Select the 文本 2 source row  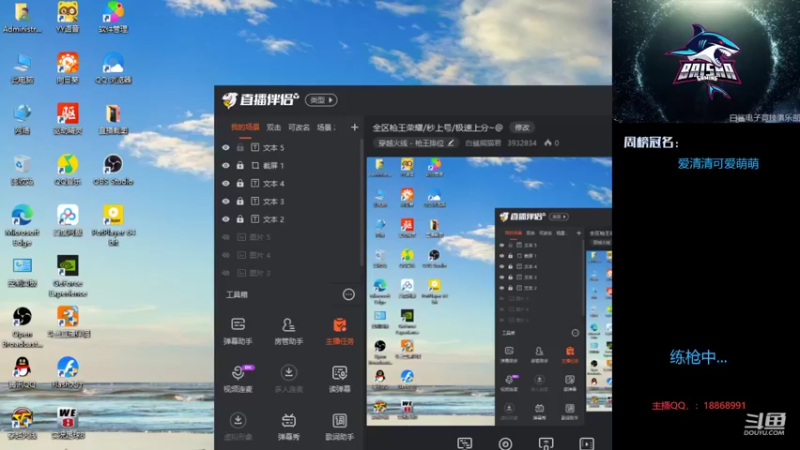pyautogui.click(x=288, y=219)
